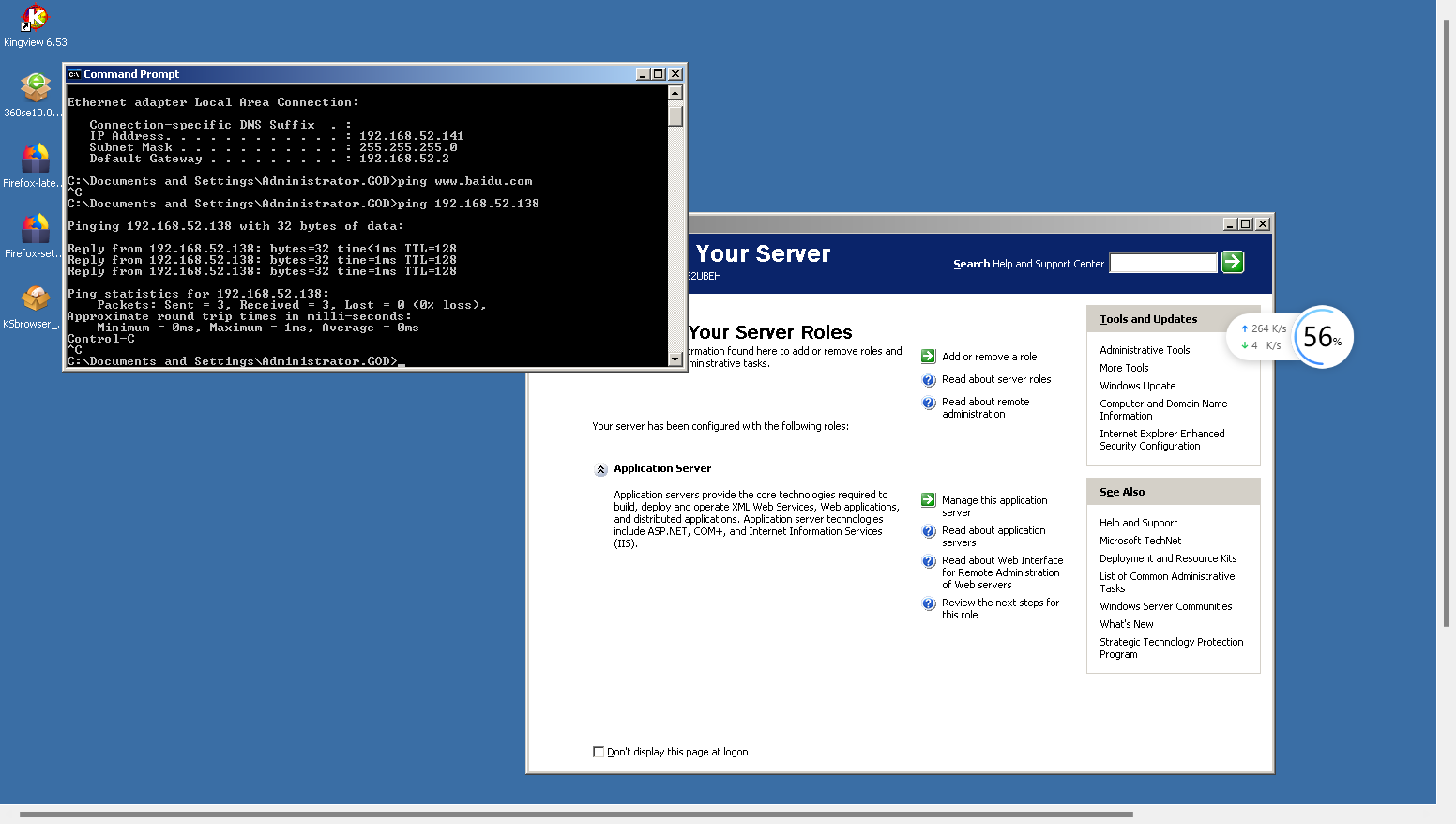
Task: Click Command Prompt title bar icon
Action: [x=74, y=74]
